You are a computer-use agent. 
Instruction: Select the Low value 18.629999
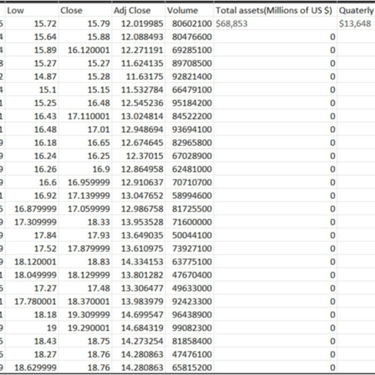tap(35, 367)
